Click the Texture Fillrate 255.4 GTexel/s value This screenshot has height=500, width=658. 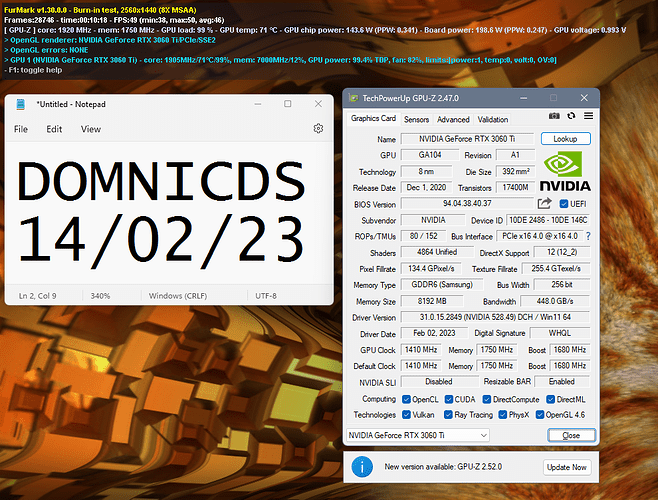pyautogui.click(x=556, y=268)
